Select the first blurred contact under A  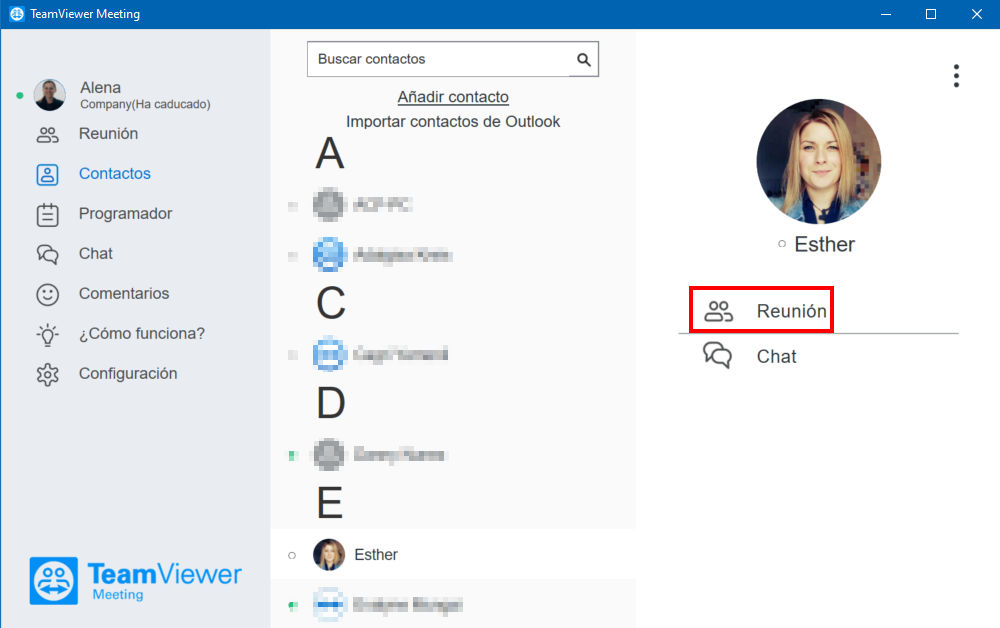click(453, 205)
